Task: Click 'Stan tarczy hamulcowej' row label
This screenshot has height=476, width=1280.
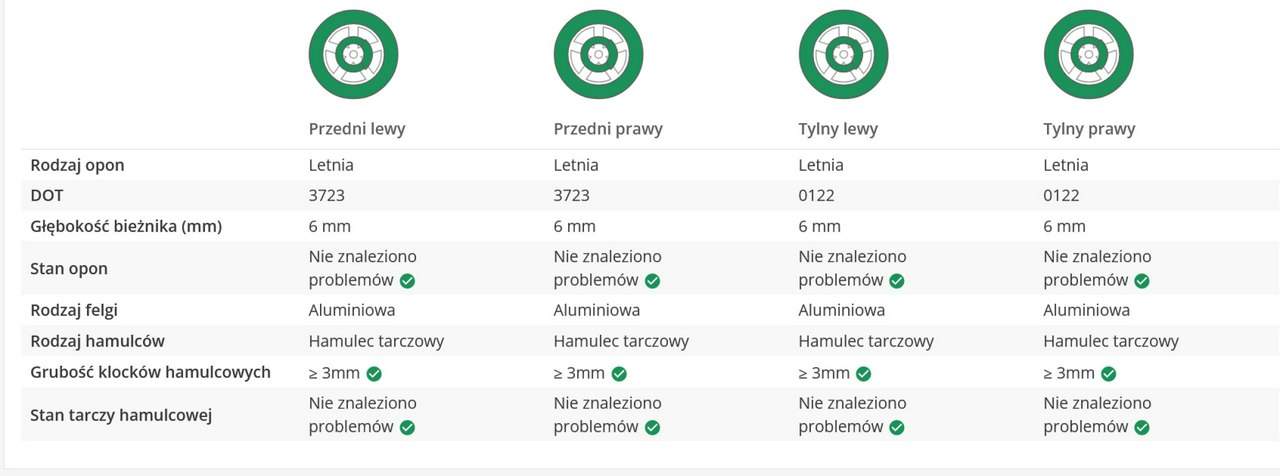Action: pyautogui.click(x=121, y=415)
